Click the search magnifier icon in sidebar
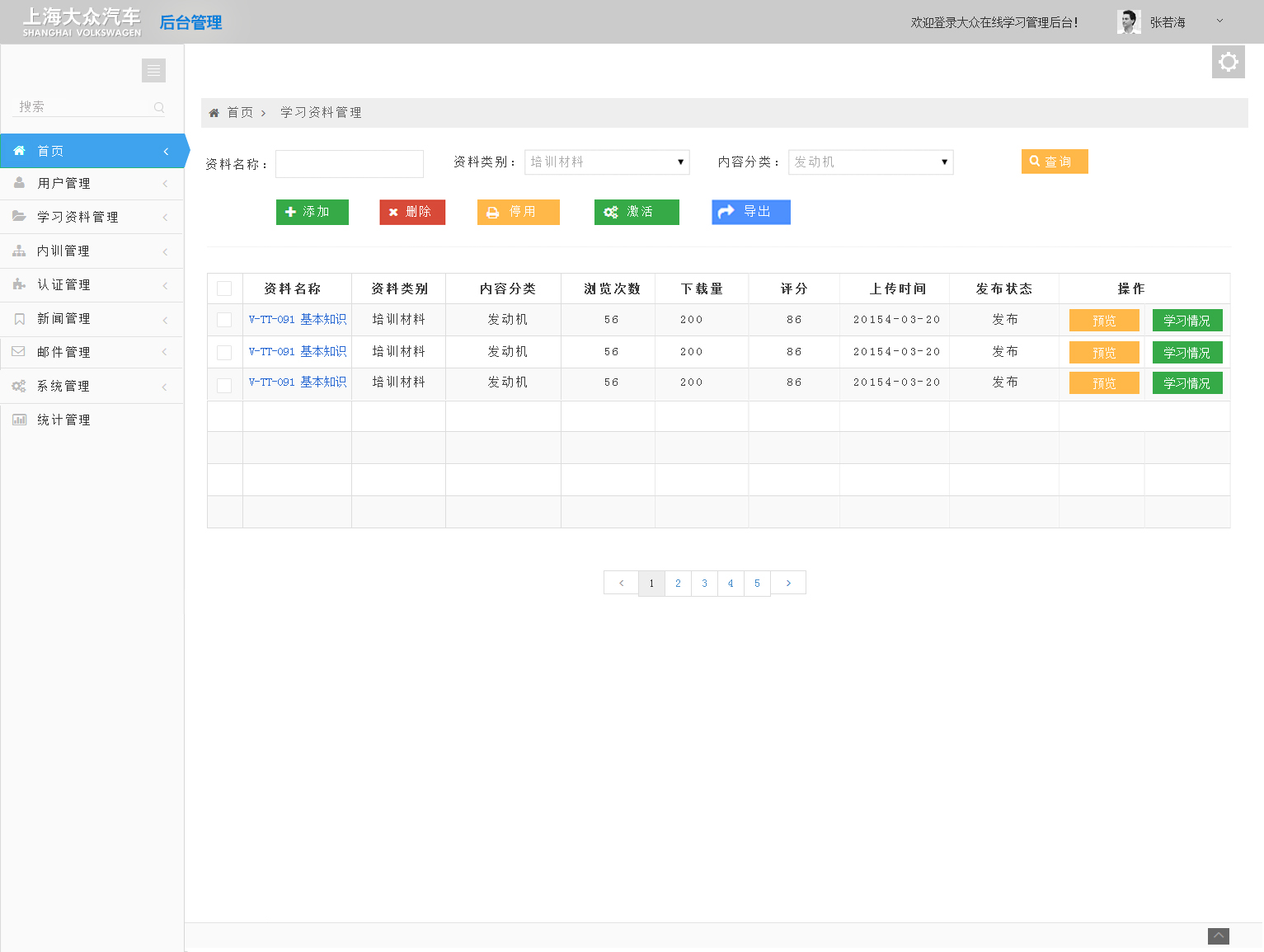The image size is (1264, 952). coord(159,107)
